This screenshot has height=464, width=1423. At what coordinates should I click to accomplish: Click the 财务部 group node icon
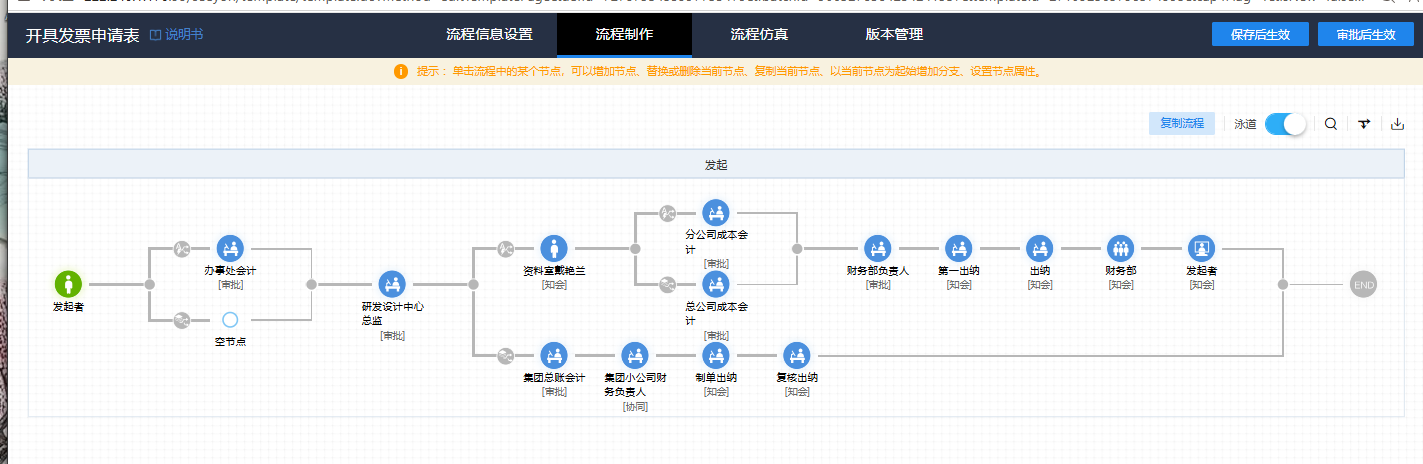pyautogui.click(x=1121, y=248)
